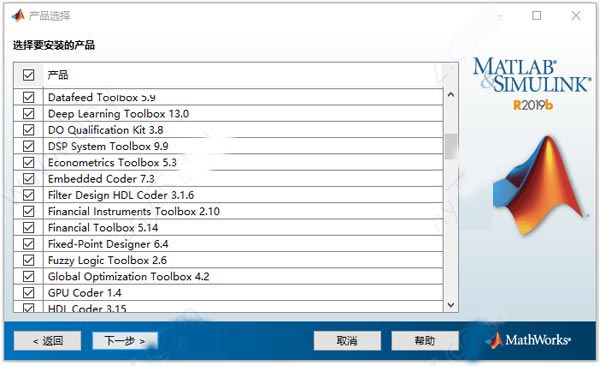Click the MathWorks logo in footer

point(528,340)
